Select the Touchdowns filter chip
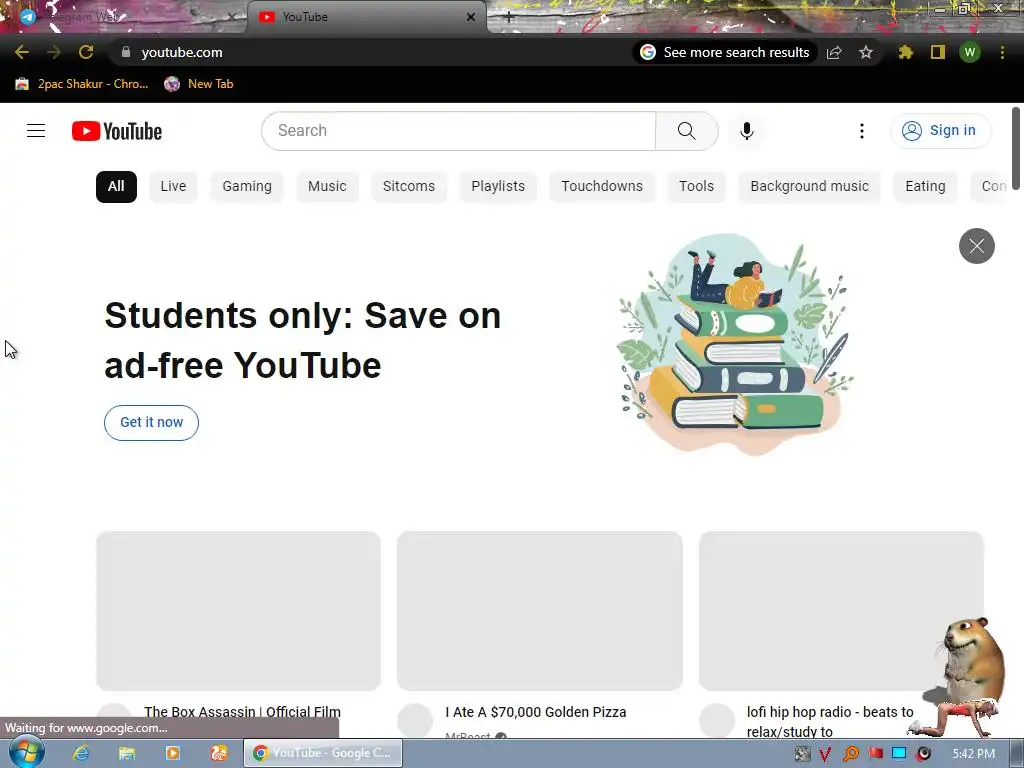The image size is (1024, 768). (x=602, y=186)
